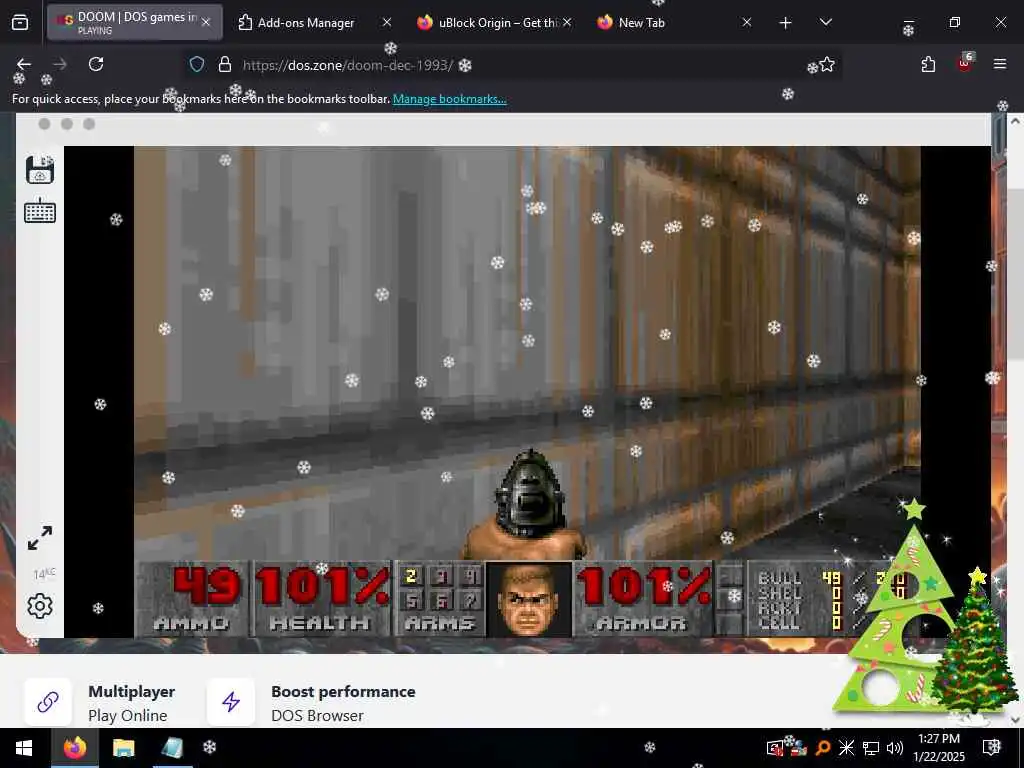This screenshot has height=768, width=1024.
Task: Reload the dos.zone page
Action: coord(96,64)
